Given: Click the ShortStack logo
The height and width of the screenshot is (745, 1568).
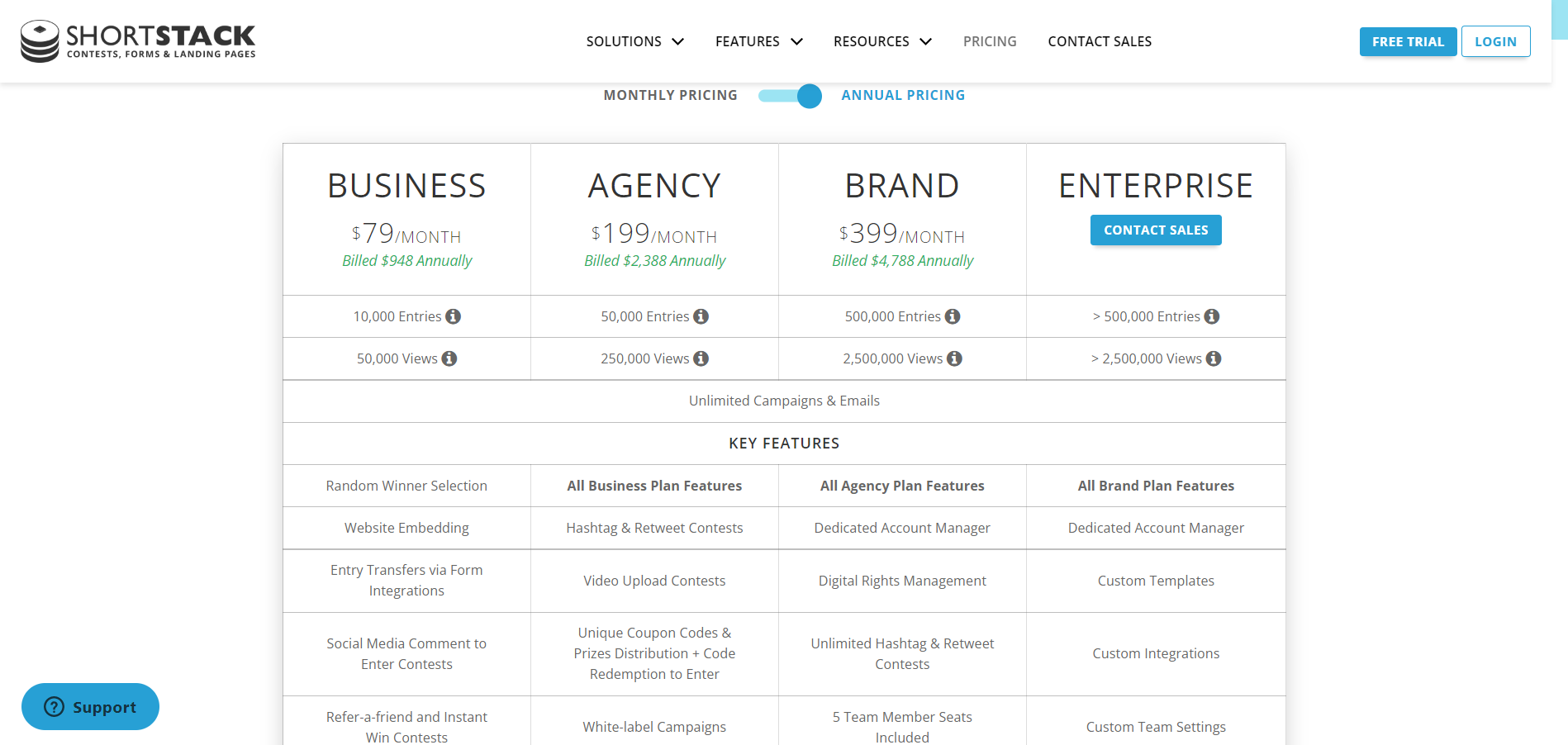Looking at the screenshot, I should [x=138, y=41].
